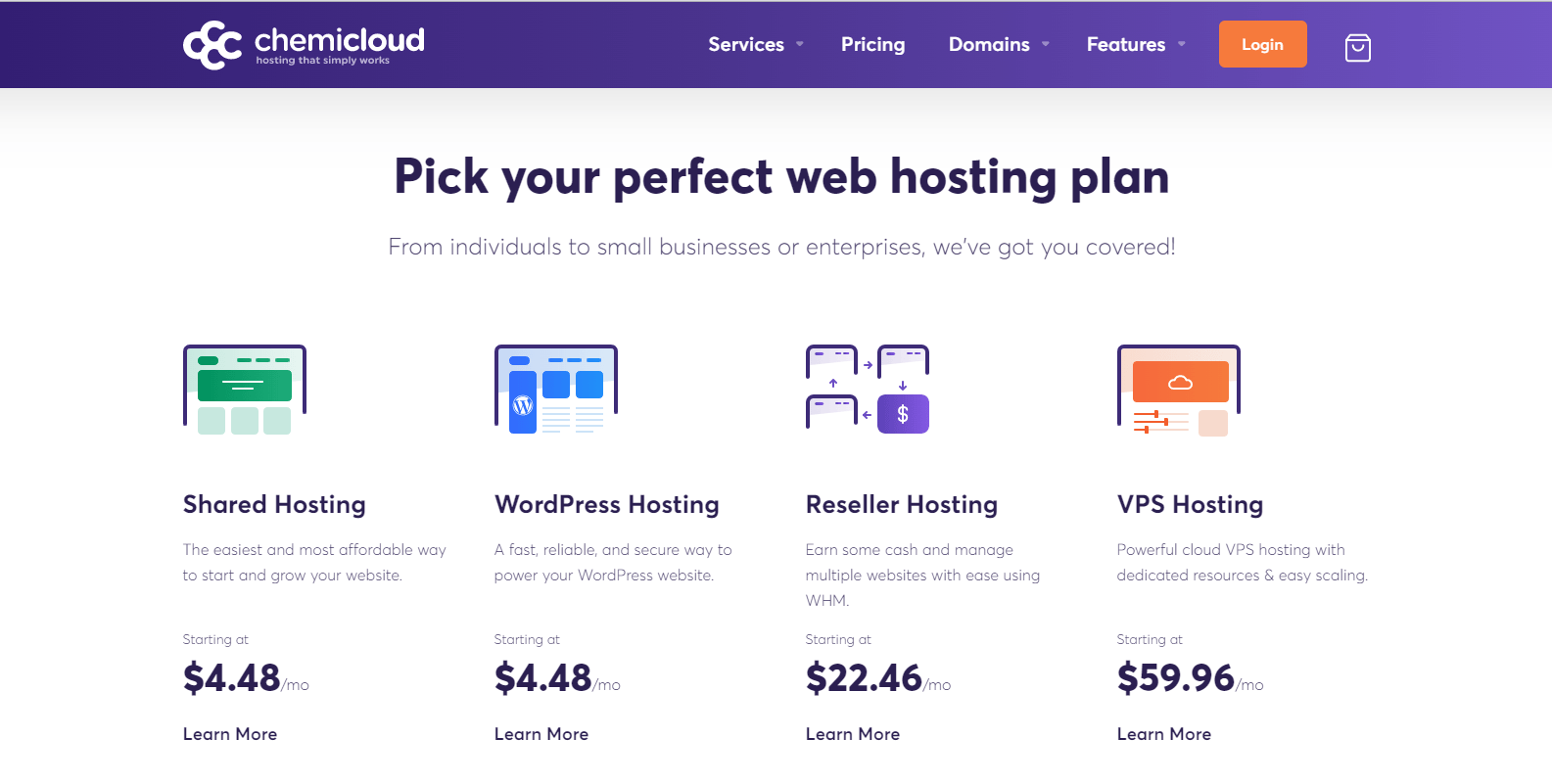Expand the Domains dropdown menu
1552x784 pixels.
[x=999, y=44]
